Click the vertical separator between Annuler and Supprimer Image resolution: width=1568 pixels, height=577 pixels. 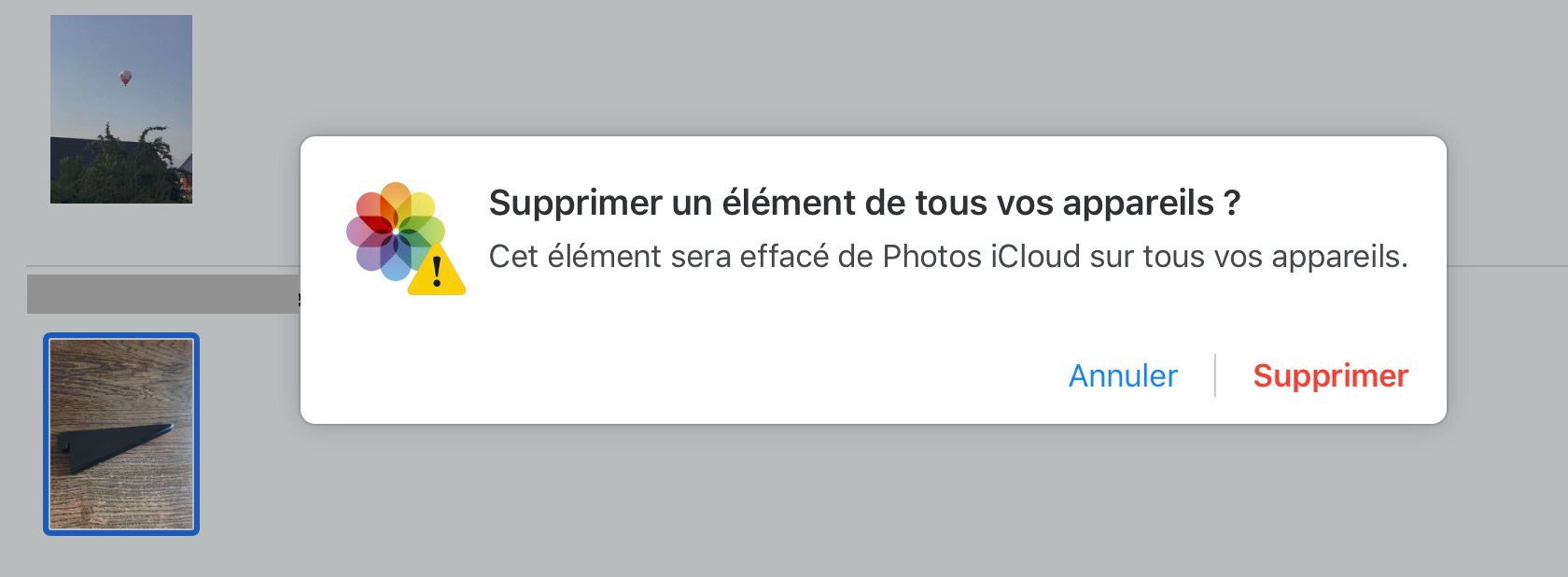click(x=1215, y=375)
